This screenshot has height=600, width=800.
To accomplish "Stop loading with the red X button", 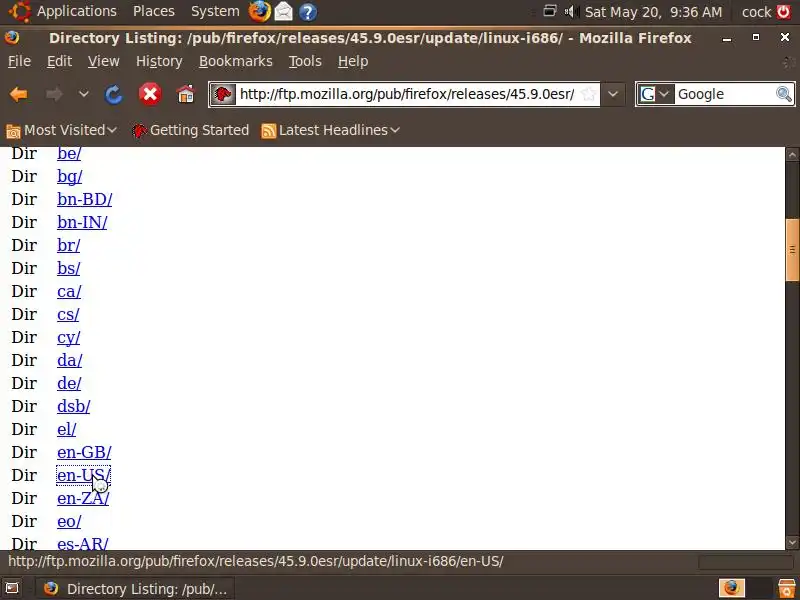I will [x=150, y=94].
